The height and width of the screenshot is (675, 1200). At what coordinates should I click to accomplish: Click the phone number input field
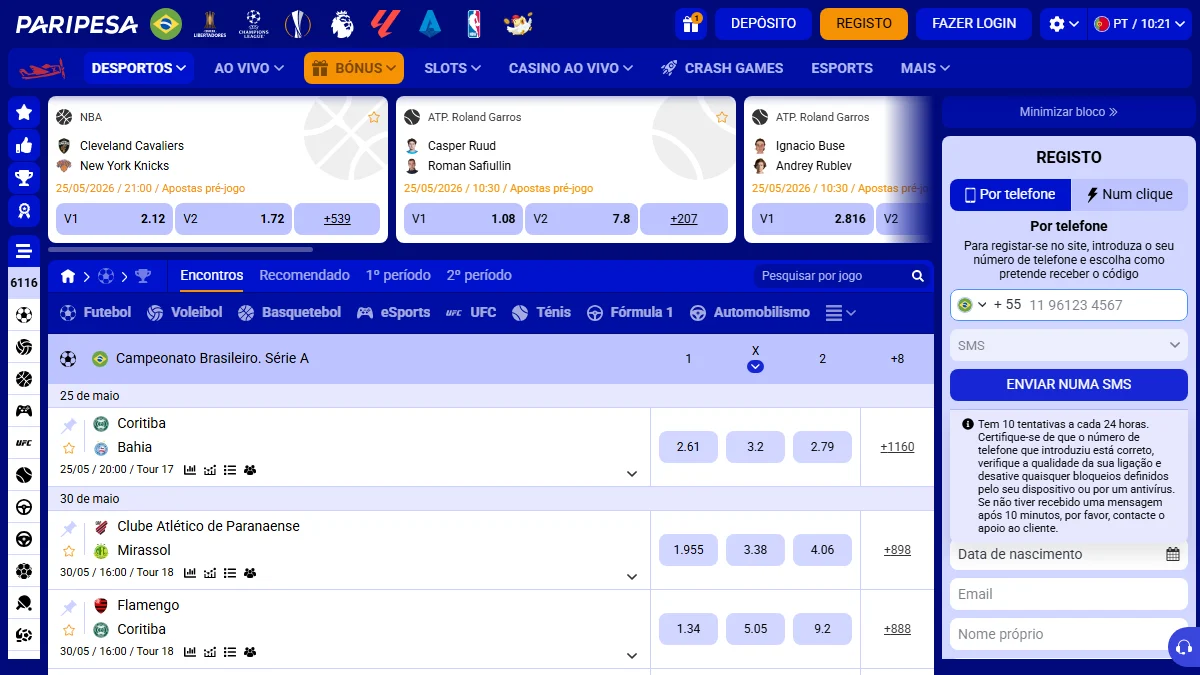tap(1105, 305)
